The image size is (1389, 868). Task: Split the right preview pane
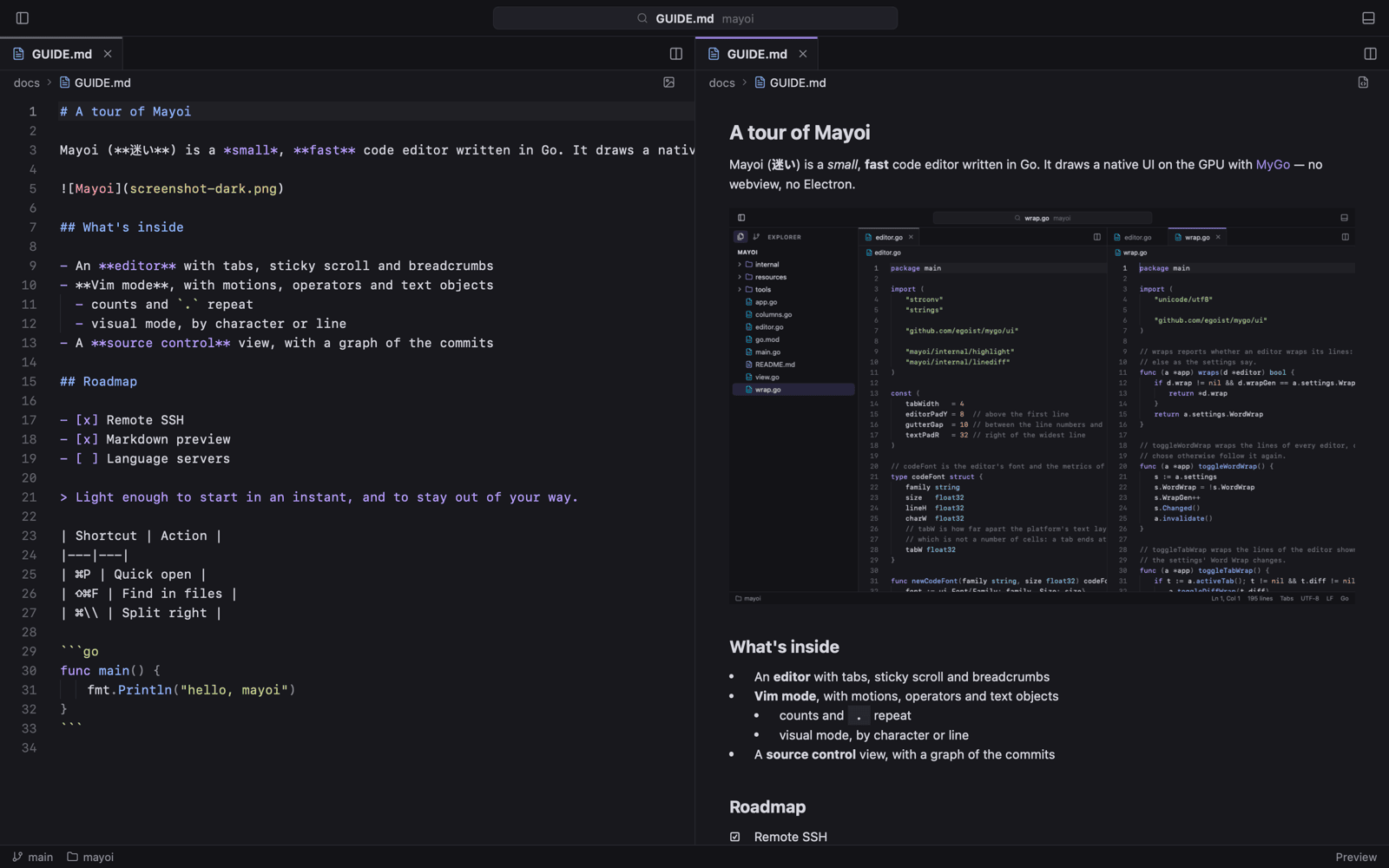pyautogui.click(x=1370, y=54)
